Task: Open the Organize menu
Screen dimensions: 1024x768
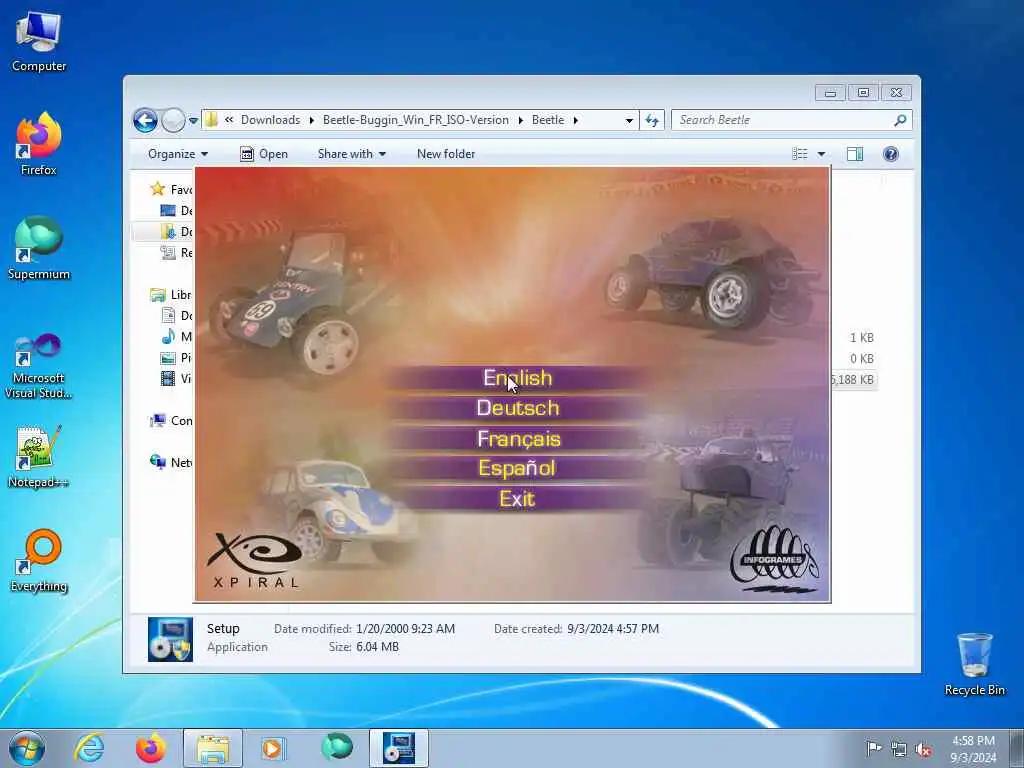Action: click(x=178, y=154)
